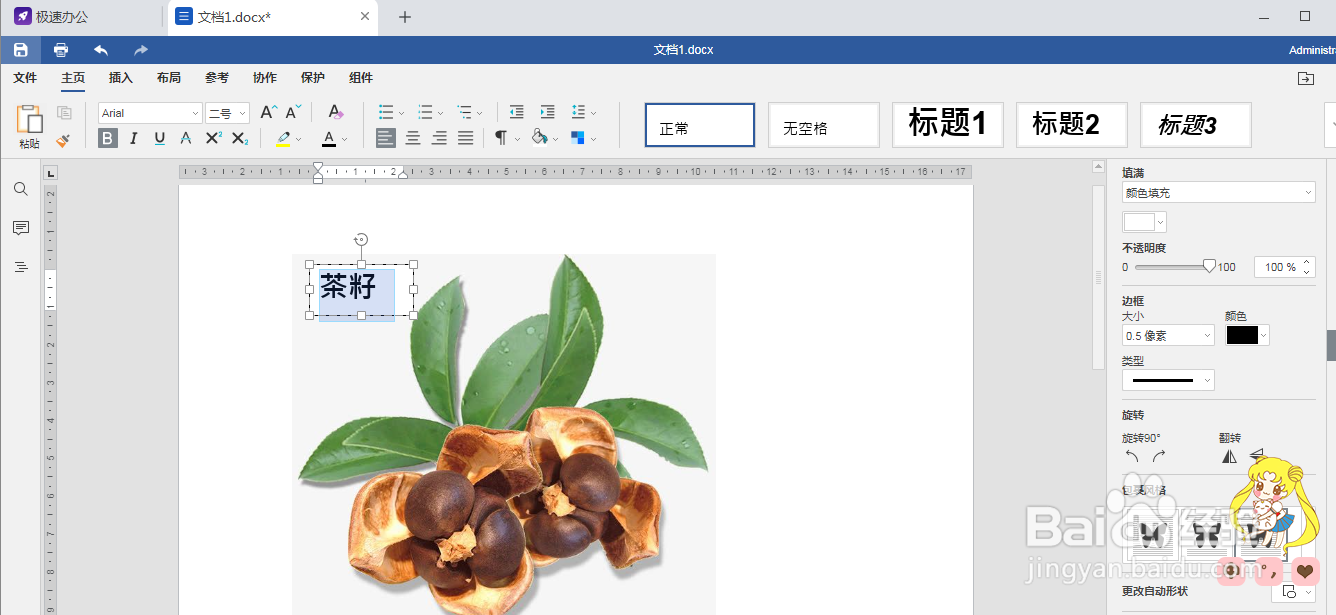Decrease the paragraph indent
Viewport: 1336px width, 615px height.
click(x=516, y=112)
